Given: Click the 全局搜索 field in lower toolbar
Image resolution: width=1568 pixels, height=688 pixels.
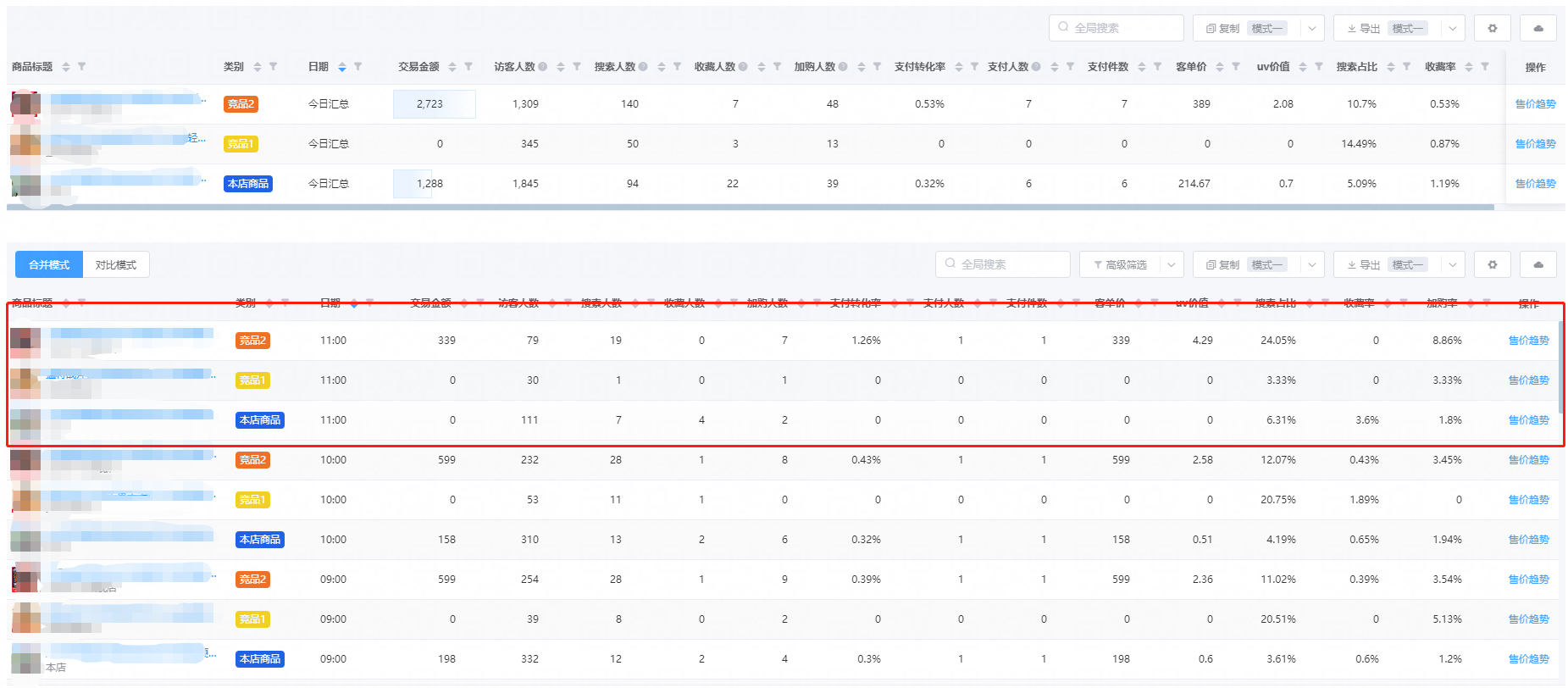Looking at the screenshot, I should click(1008, 264).
